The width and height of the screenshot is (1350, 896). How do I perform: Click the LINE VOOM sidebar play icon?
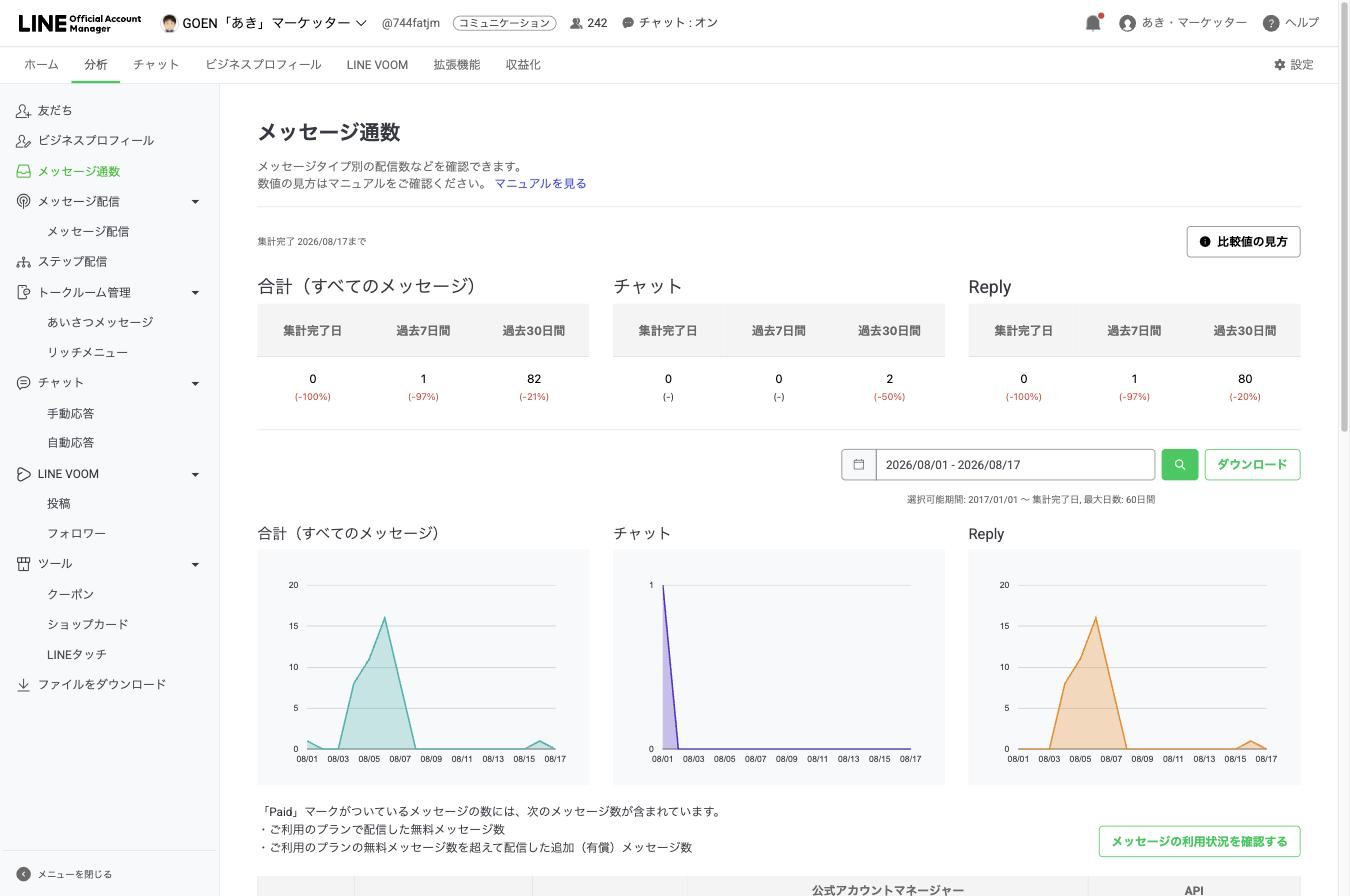23,474
